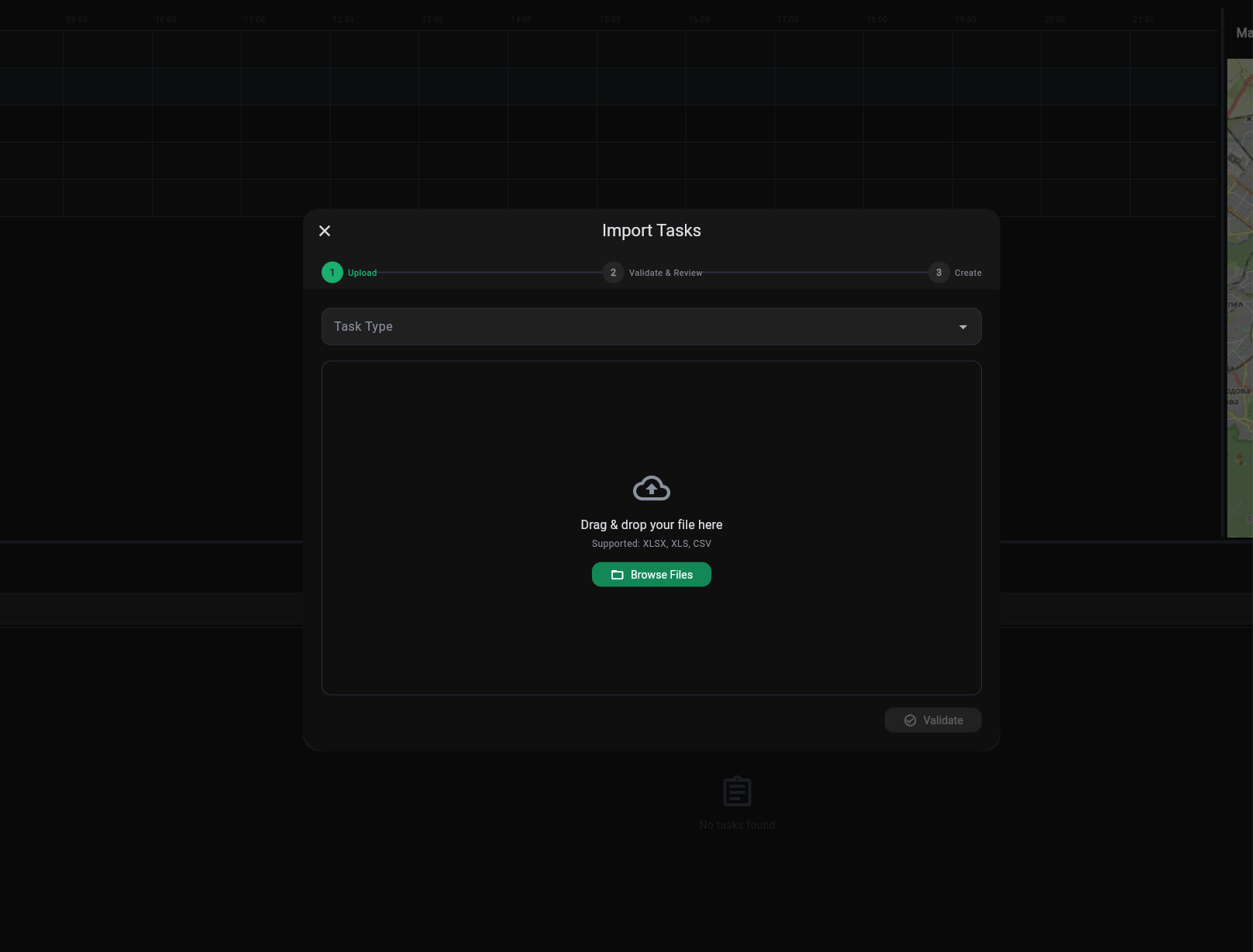Select the Create step label

pyautogui.click(x=967, y=272)
